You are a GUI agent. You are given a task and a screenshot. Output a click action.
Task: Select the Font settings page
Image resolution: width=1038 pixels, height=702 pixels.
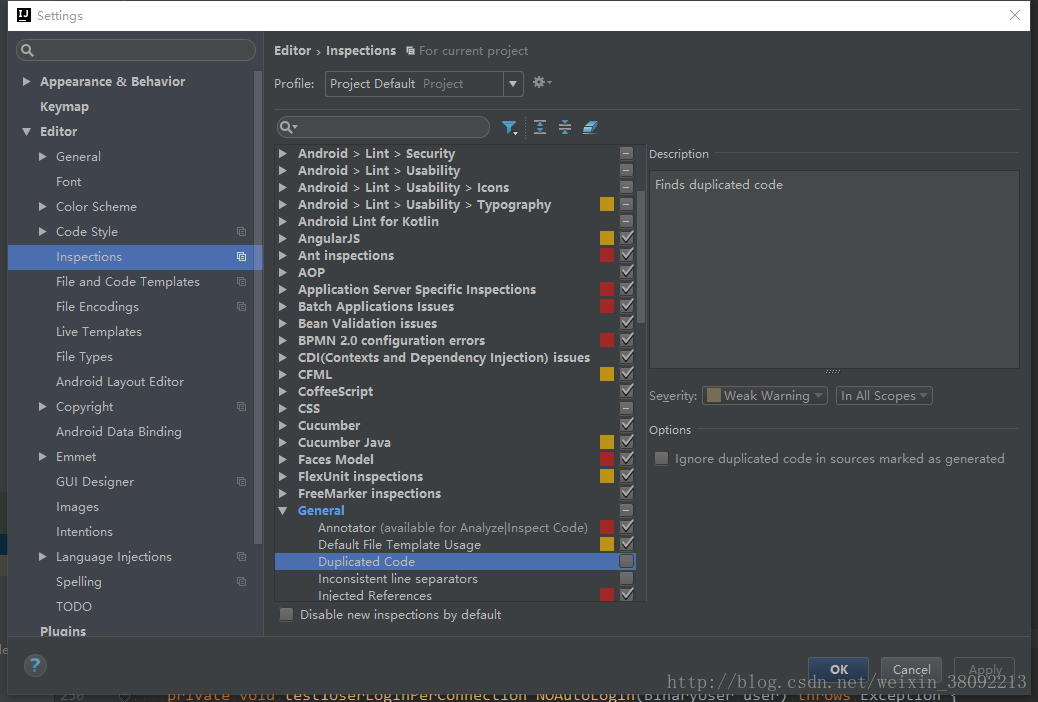pyautogui.click(x=68, y=181)
